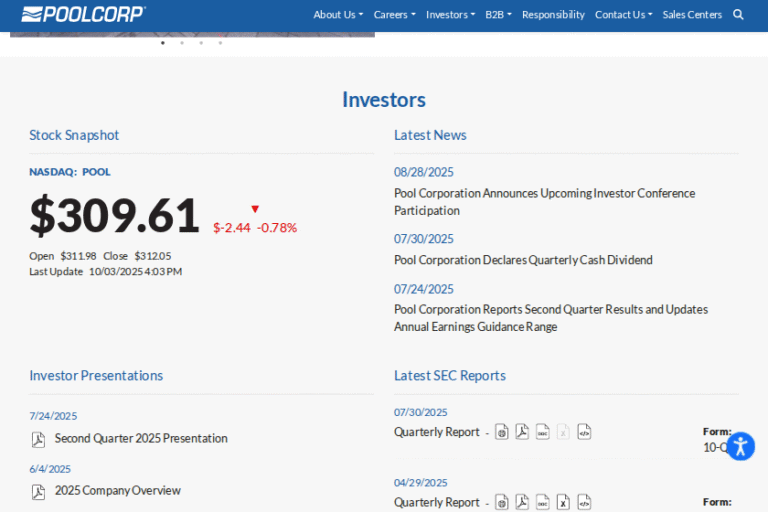Download Word doc of 07/30/2025 Quarterly Report
The height and width of the screenshot is (512, 768).
(x=542, y=432)
